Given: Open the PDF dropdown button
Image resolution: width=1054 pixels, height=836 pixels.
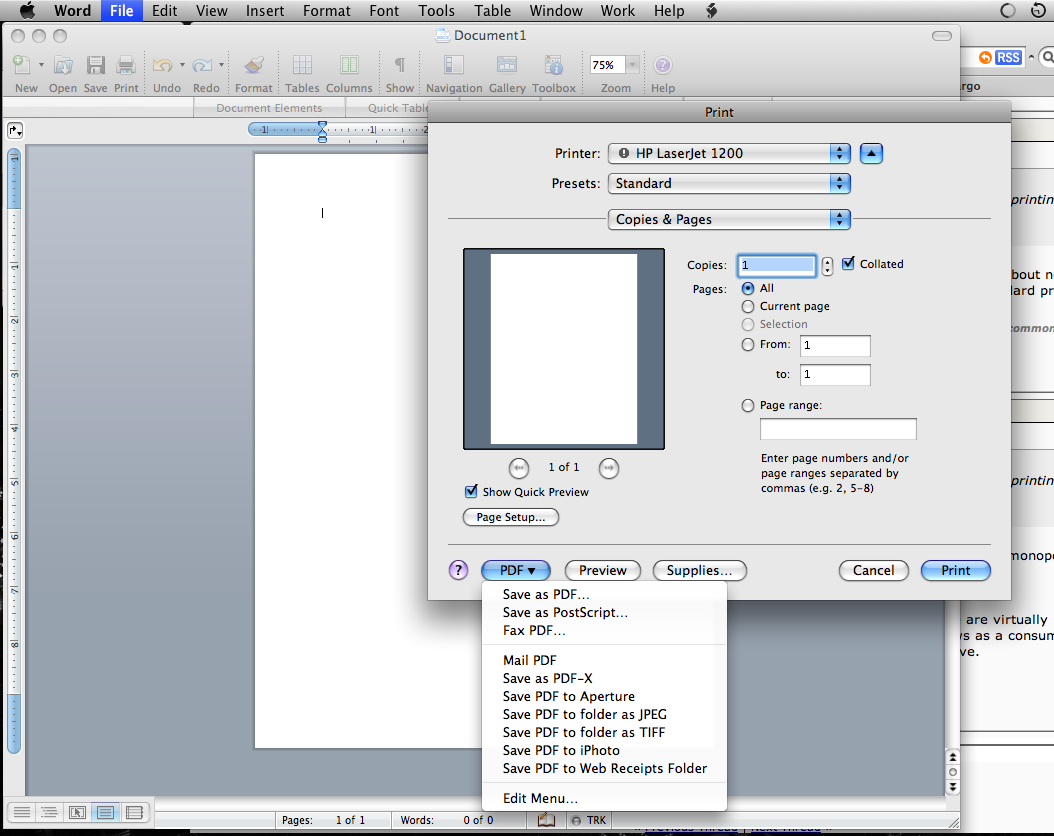Looking at the screenshot, I should point(516,571).
